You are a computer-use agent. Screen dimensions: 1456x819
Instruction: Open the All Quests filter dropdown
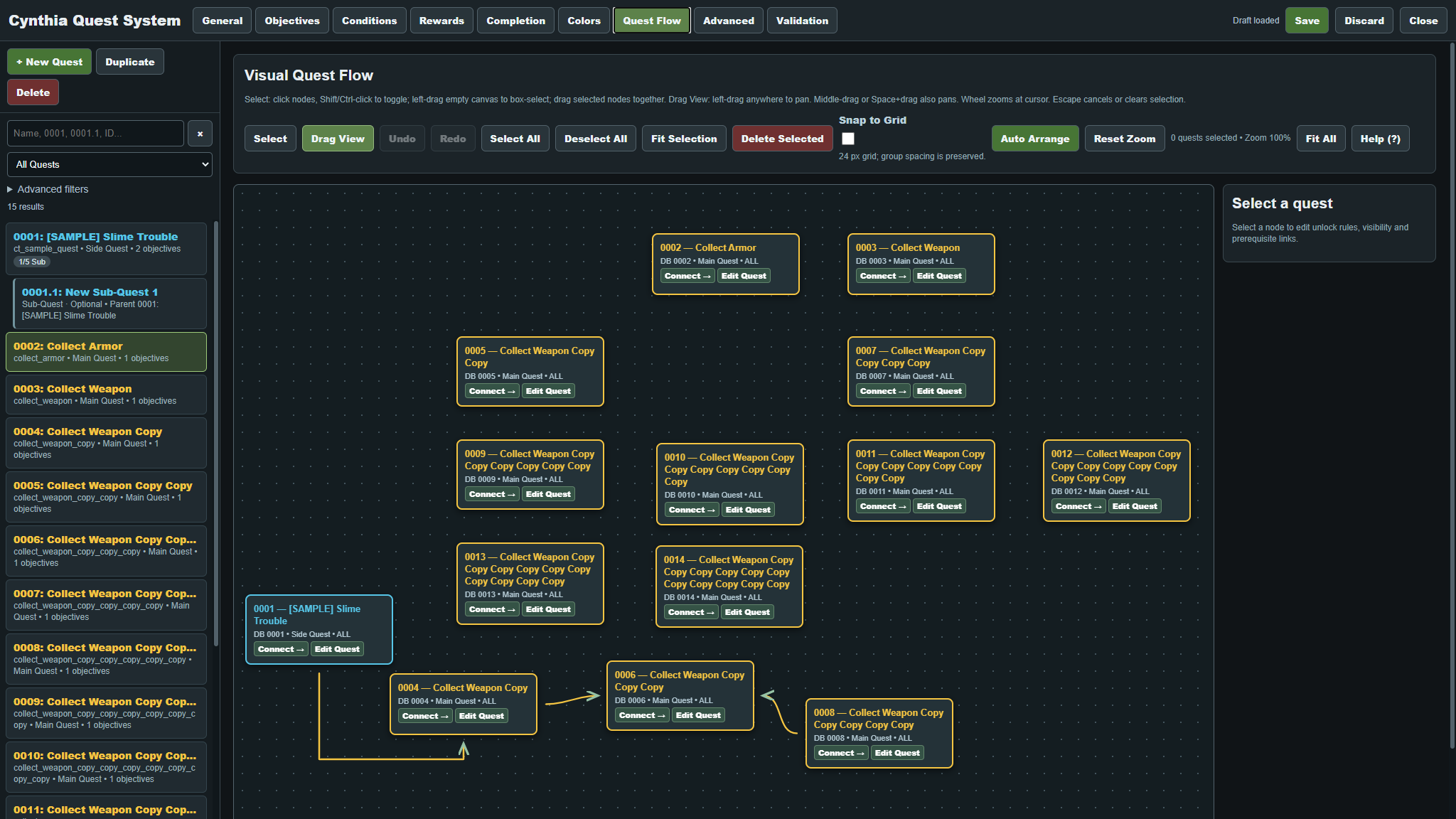tap(109, 164)
